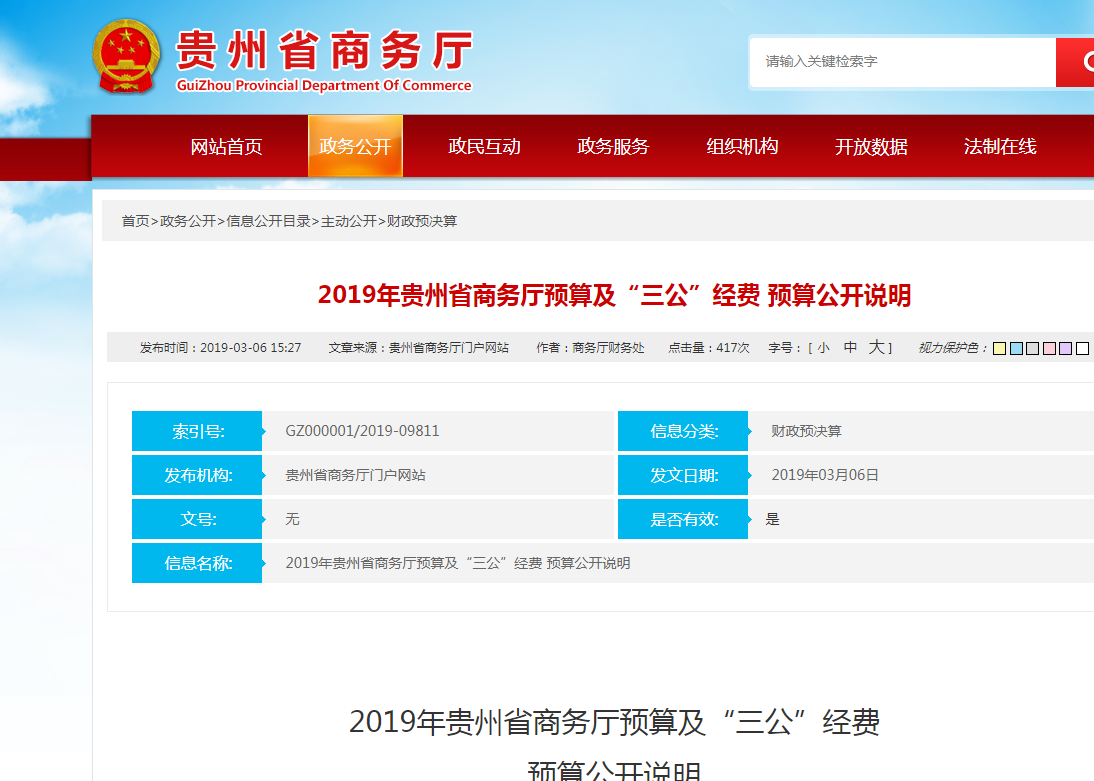Open the 法制在线 navigation item
The image size is (1094, 781).
pos(1000,147)
